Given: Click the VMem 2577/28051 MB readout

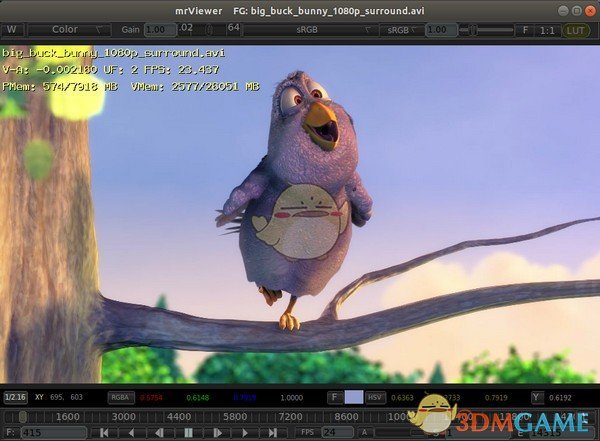Looking at the screenshot, I should point(195,87).
